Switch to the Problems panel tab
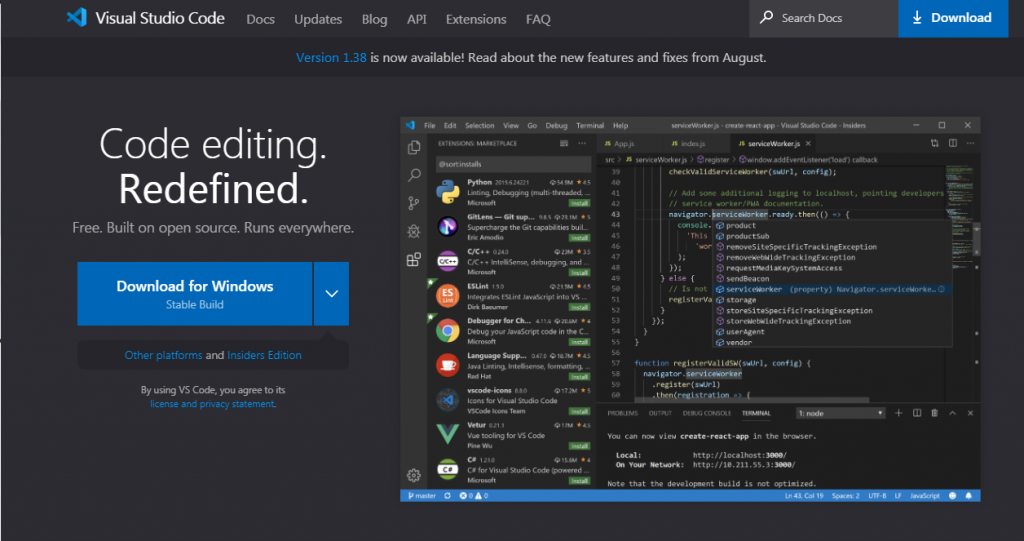1024x541 pixels. coord(622,413)
